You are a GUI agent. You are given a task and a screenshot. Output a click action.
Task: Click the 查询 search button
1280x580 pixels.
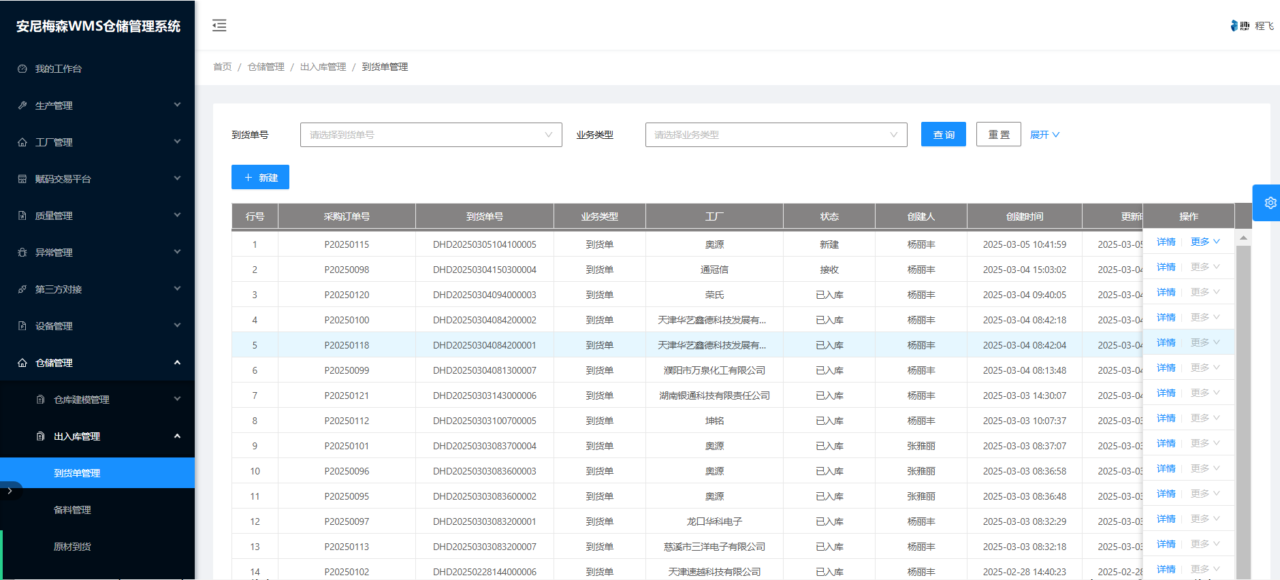point(943,134)
